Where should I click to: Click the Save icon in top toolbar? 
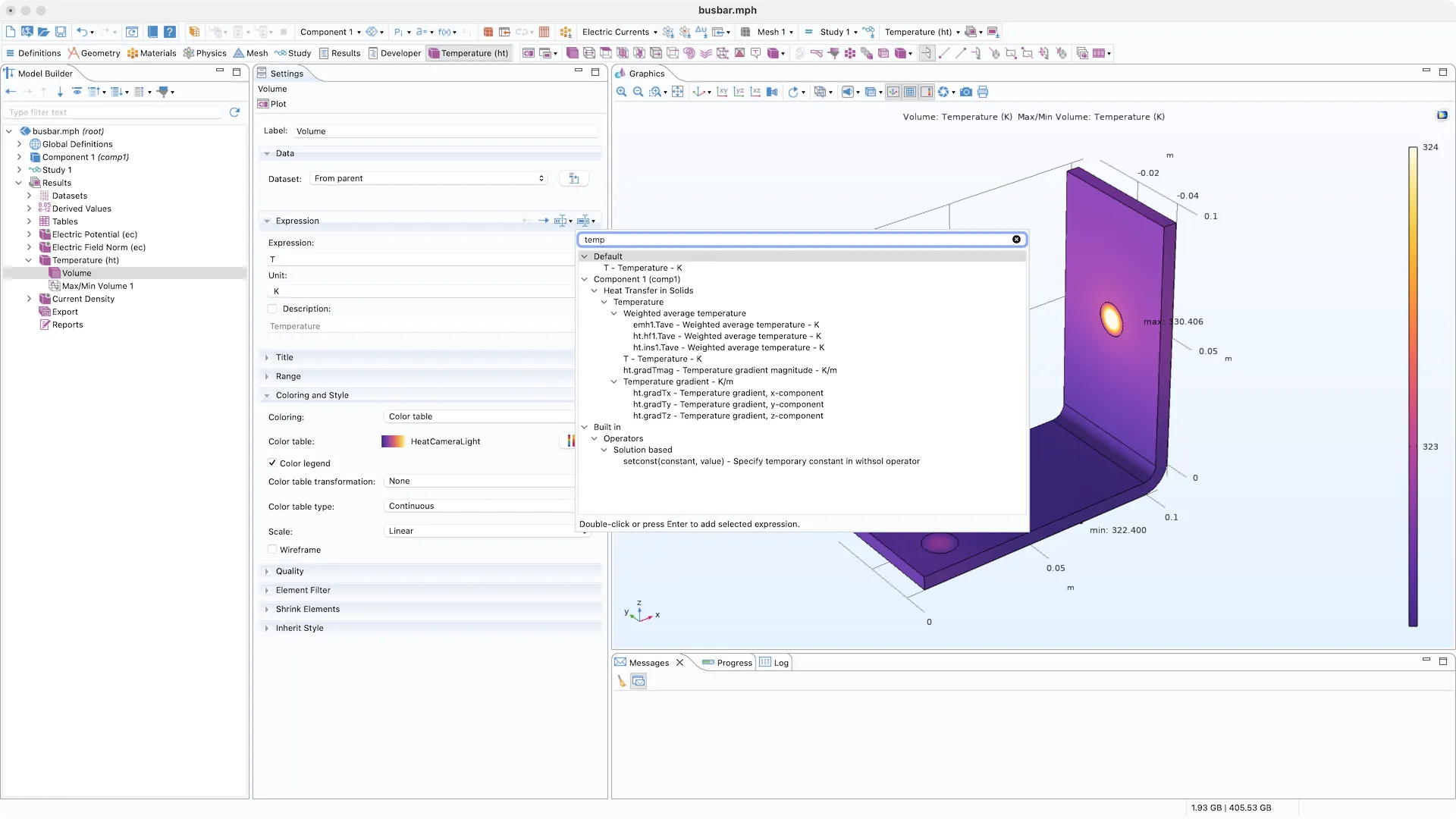click(x=61, y=32)
